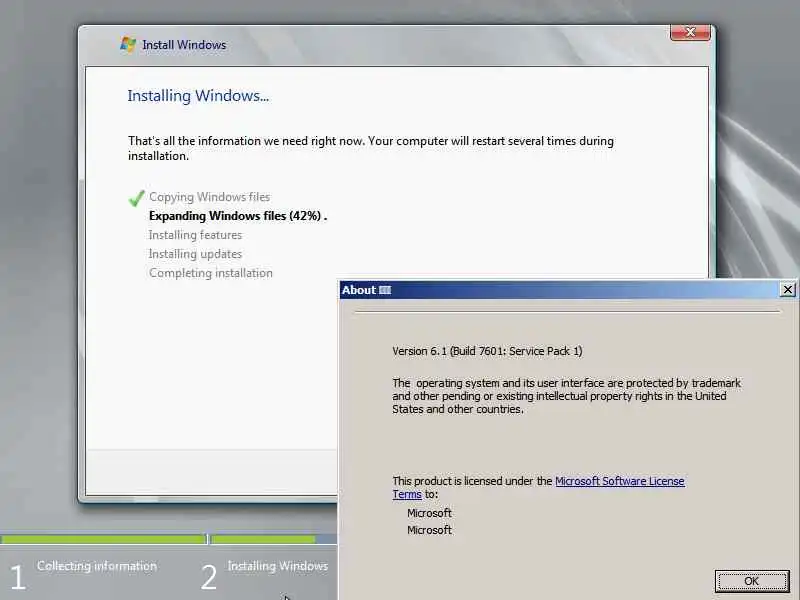Click the second 'Microsoft' licensee line
The width and height of the screenshot is (800, 600).
(429, 530)
